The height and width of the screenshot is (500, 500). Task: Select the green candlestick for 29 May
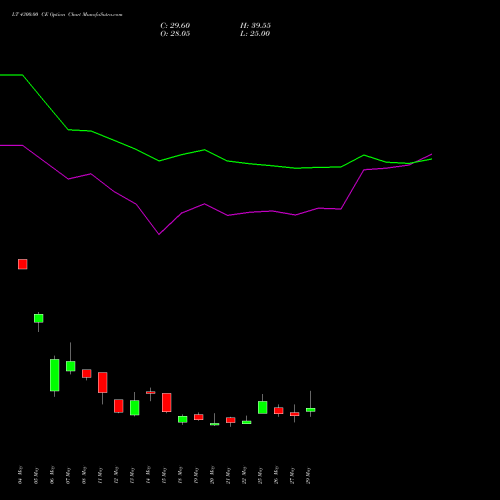(x=311, y=410)
